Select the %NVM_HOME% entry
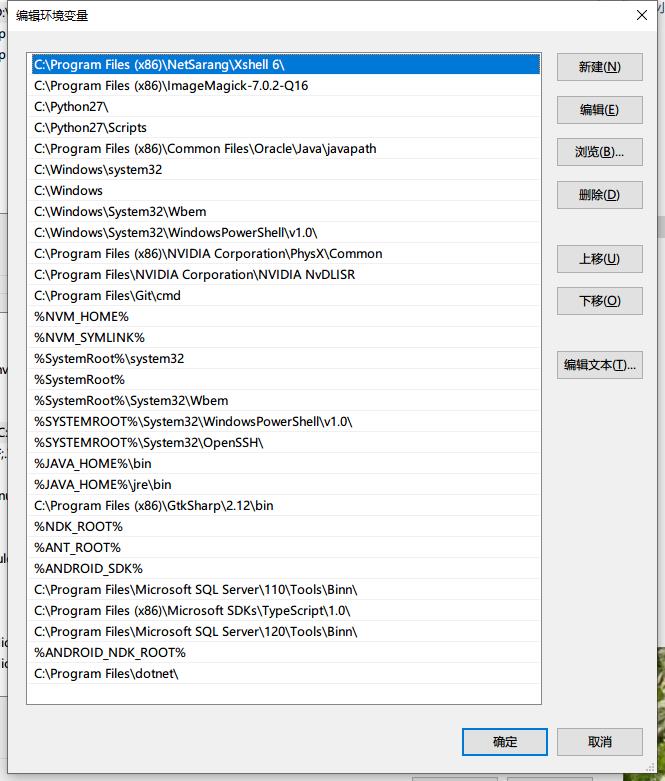This screenshot has height=781, width=665. click(285, 317)
